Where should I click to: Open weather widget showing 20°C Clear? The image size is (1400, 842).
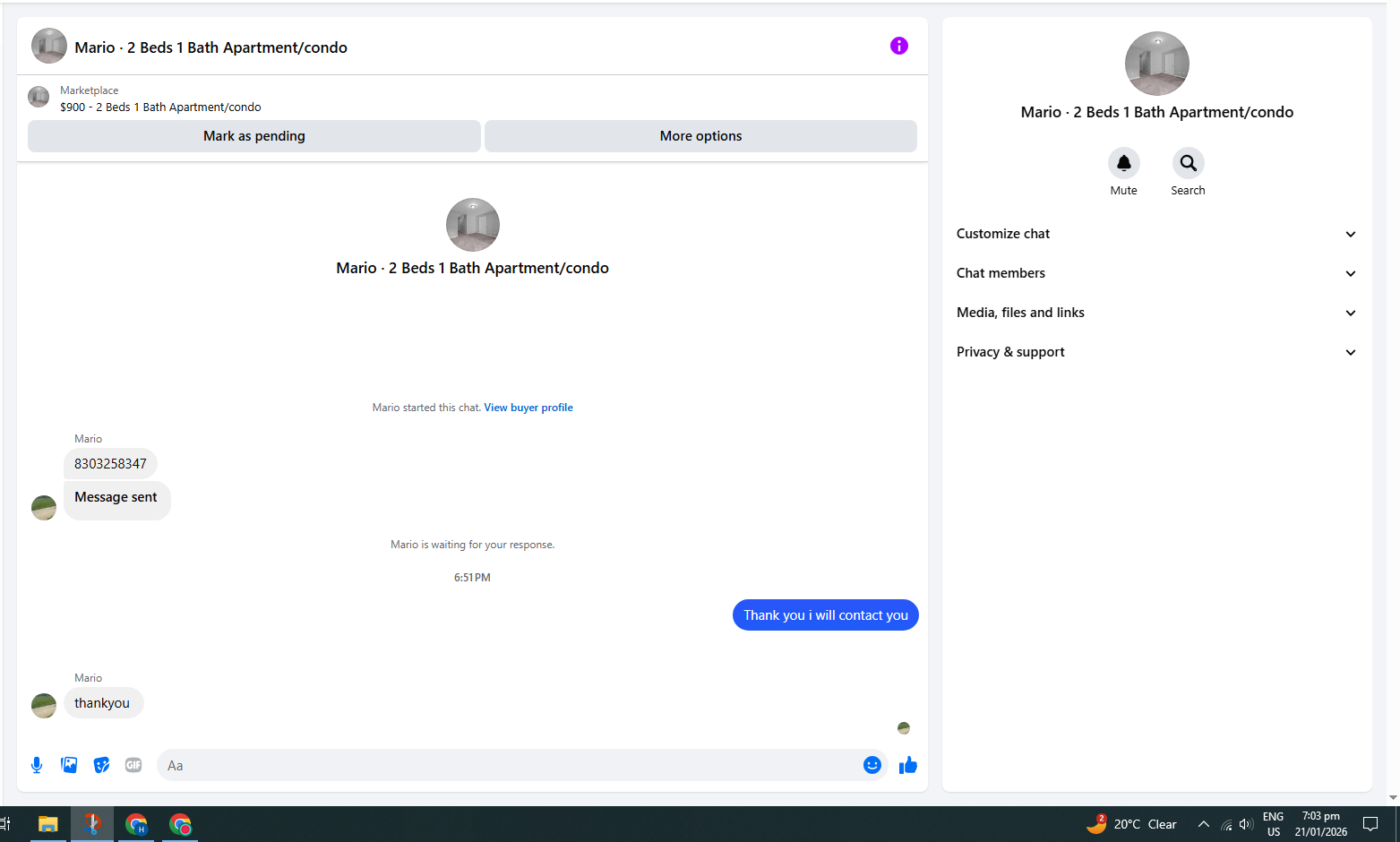tap(1132, 824)
